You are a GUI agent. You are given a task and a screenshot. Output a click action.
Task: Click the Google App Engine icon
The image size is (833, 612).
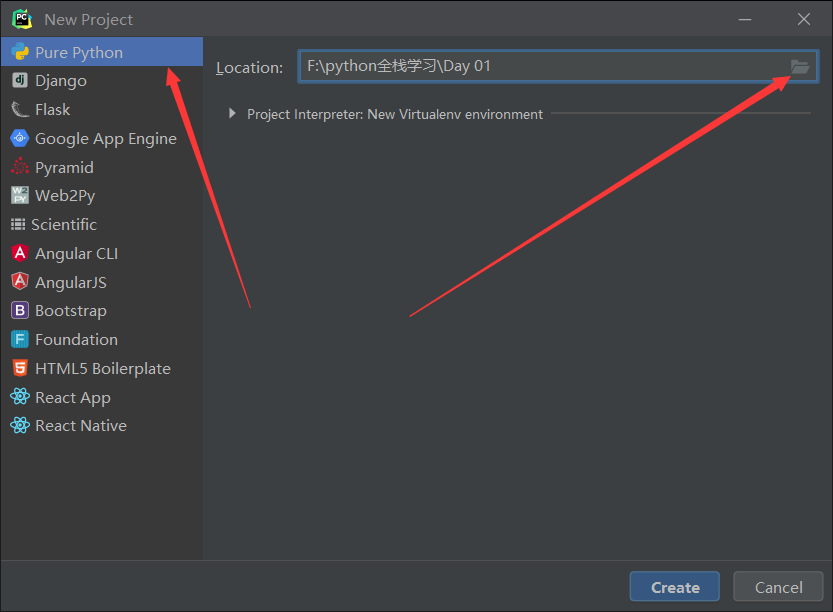coord(20,138)
